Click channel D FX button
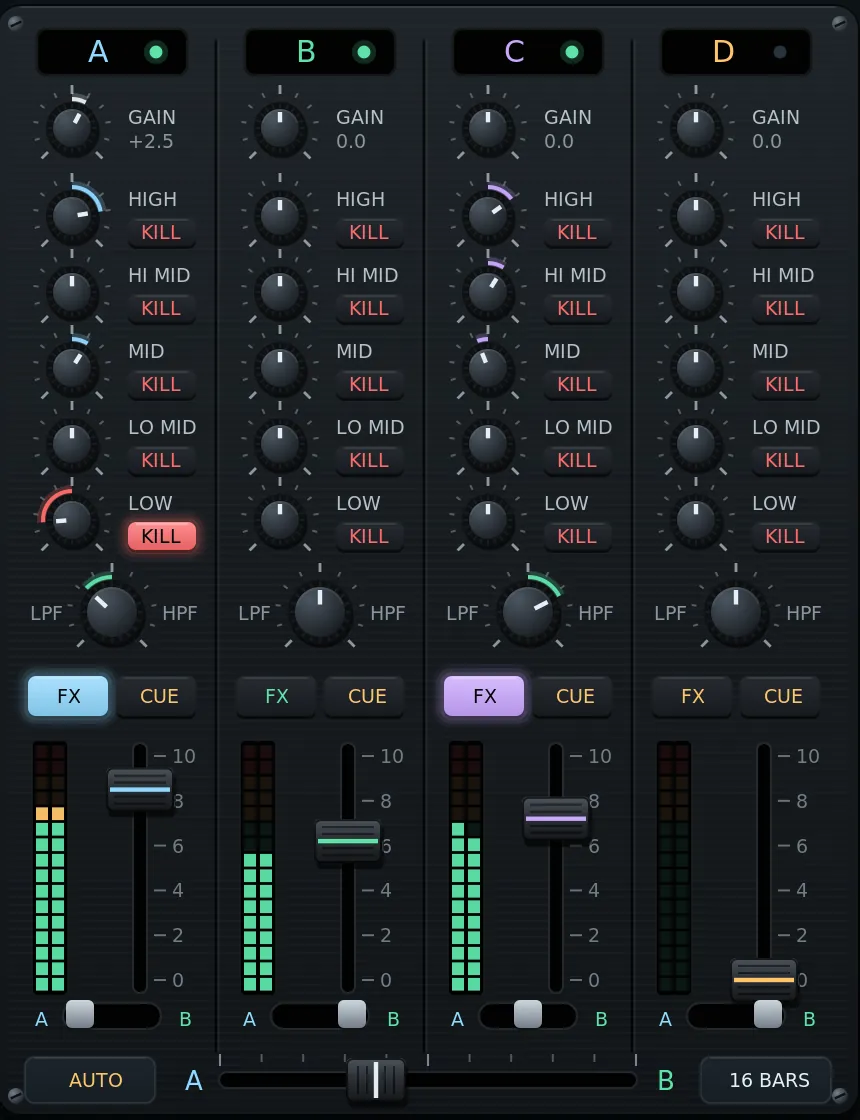Viewport: 860px width, 1120px height. [692, 696]
